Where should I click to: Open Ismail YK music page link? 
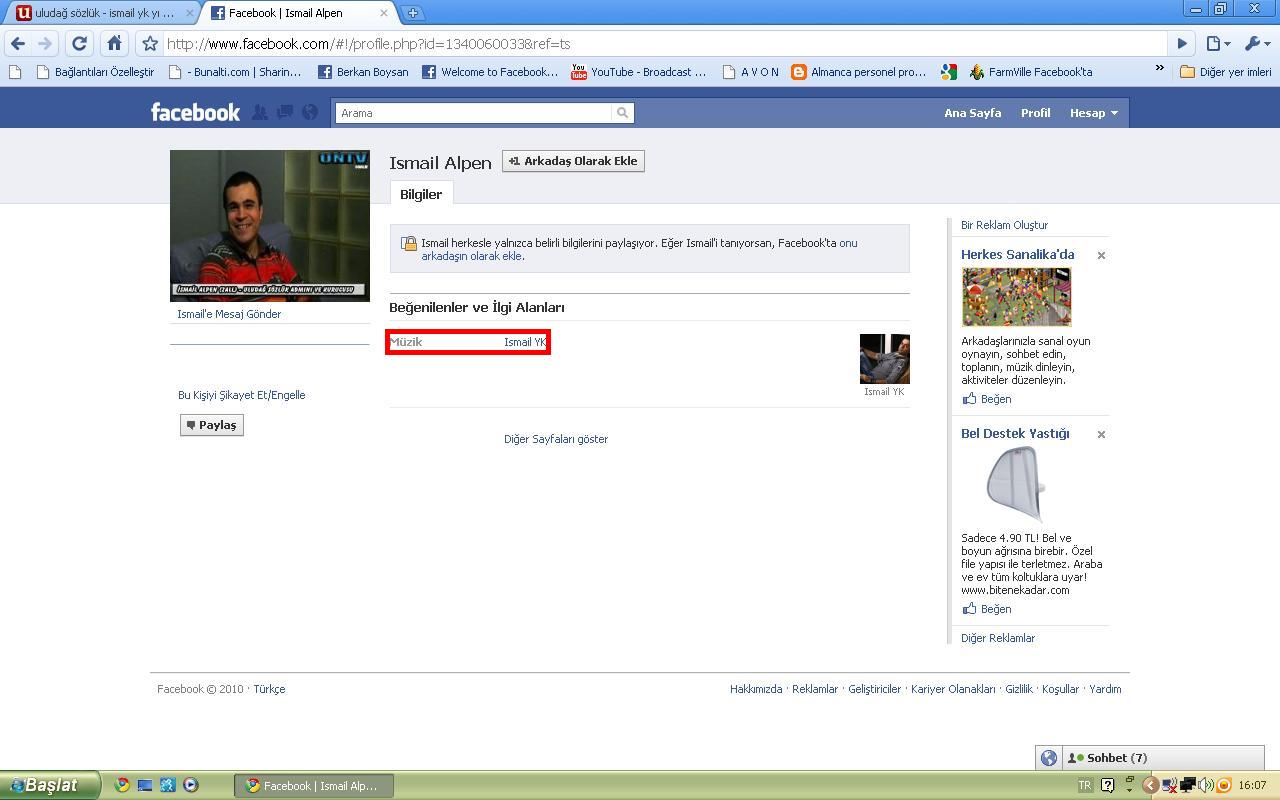525,342
